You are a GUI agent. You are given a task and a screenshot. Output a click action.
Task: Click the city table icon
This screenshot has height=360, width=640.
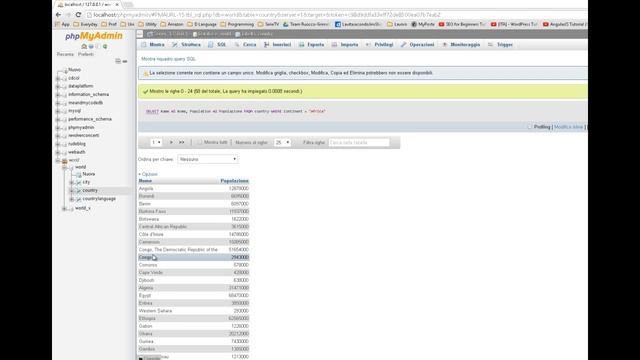78,182
